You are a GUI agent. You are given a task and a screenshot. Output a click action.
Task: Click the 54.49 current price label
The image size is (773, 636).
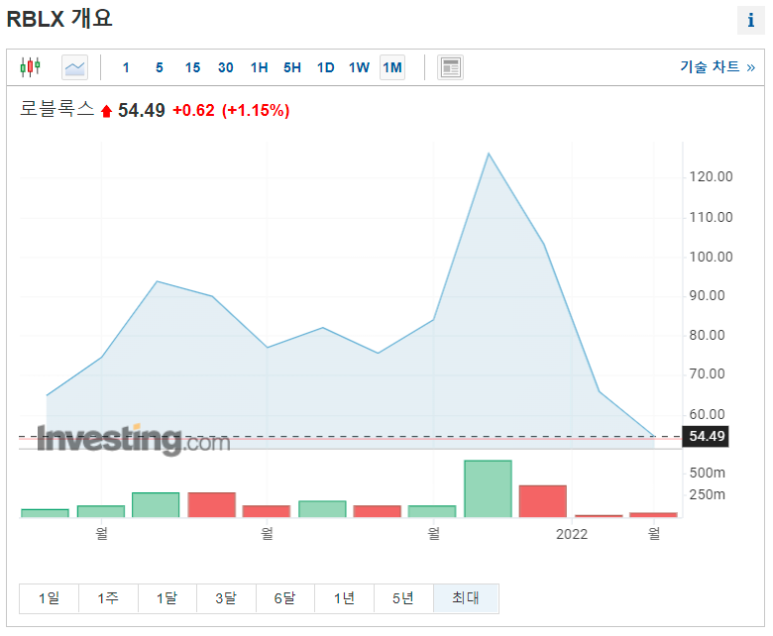pos(706,436)
